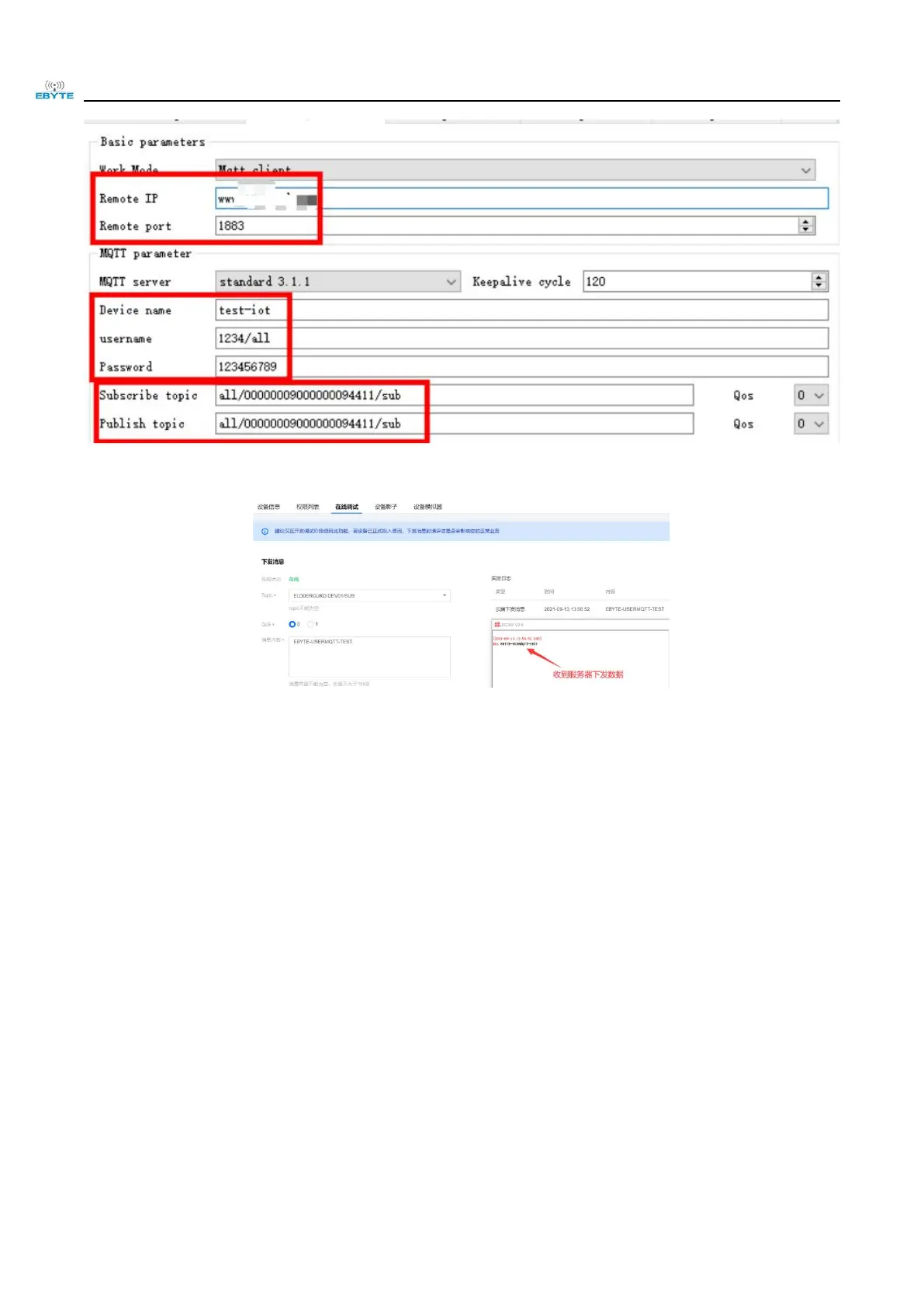The height and width of the screenshot is (1307, 924).
Task: Open the 设备模拟器 tab
Action: tap(427, 507)
